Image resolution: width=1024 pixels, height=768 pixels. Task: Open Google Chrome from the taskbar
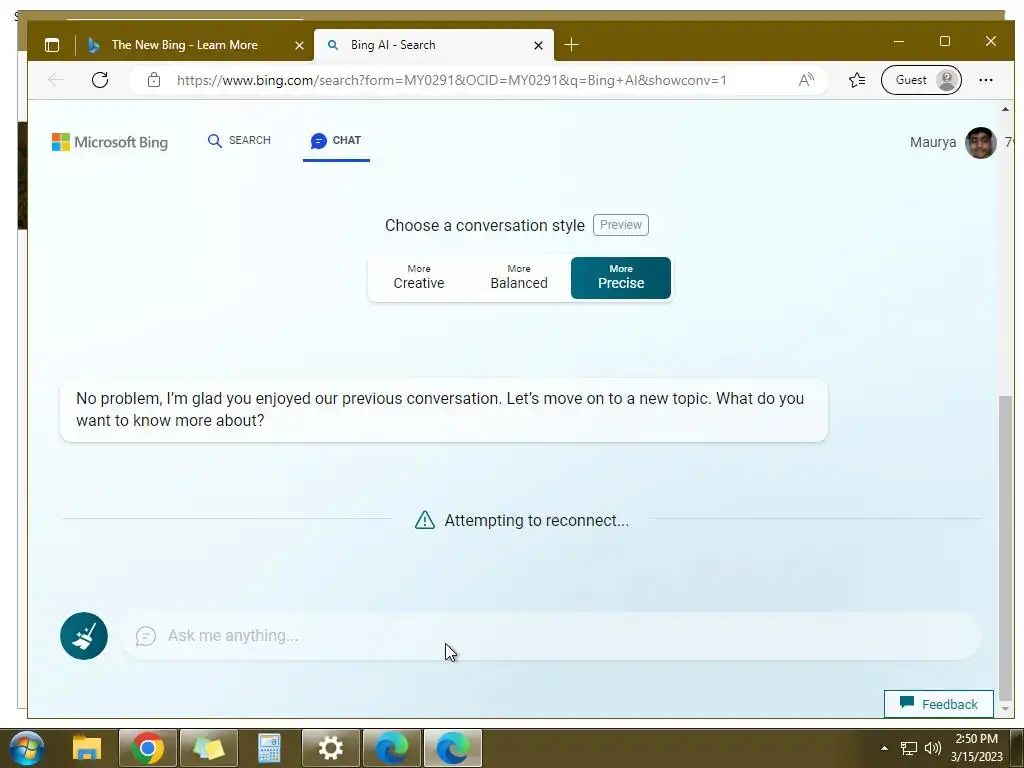coord(148,748)
